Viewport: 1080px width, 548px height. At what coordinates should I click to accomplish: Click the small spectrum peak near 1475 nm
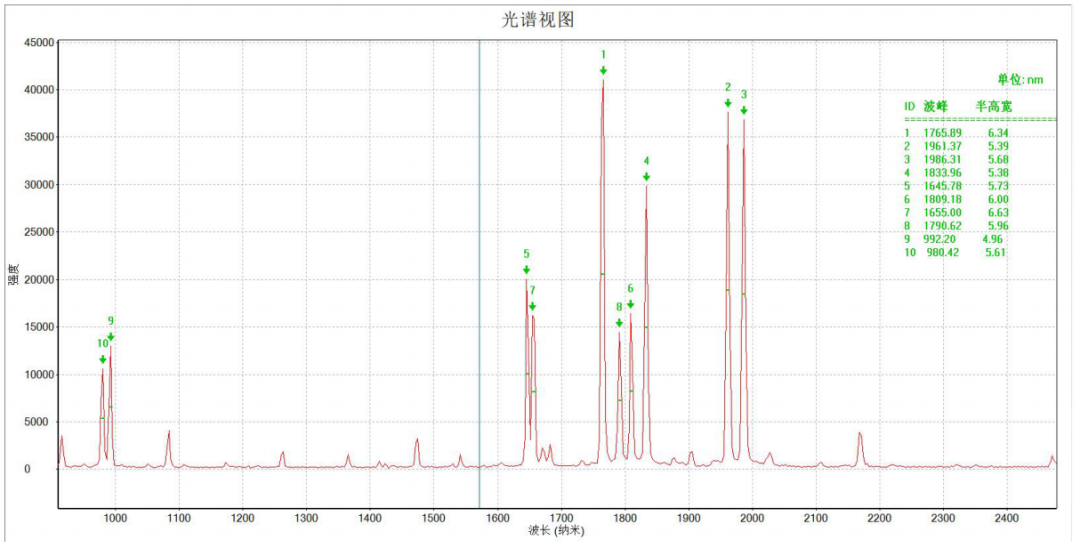point(417,451)
